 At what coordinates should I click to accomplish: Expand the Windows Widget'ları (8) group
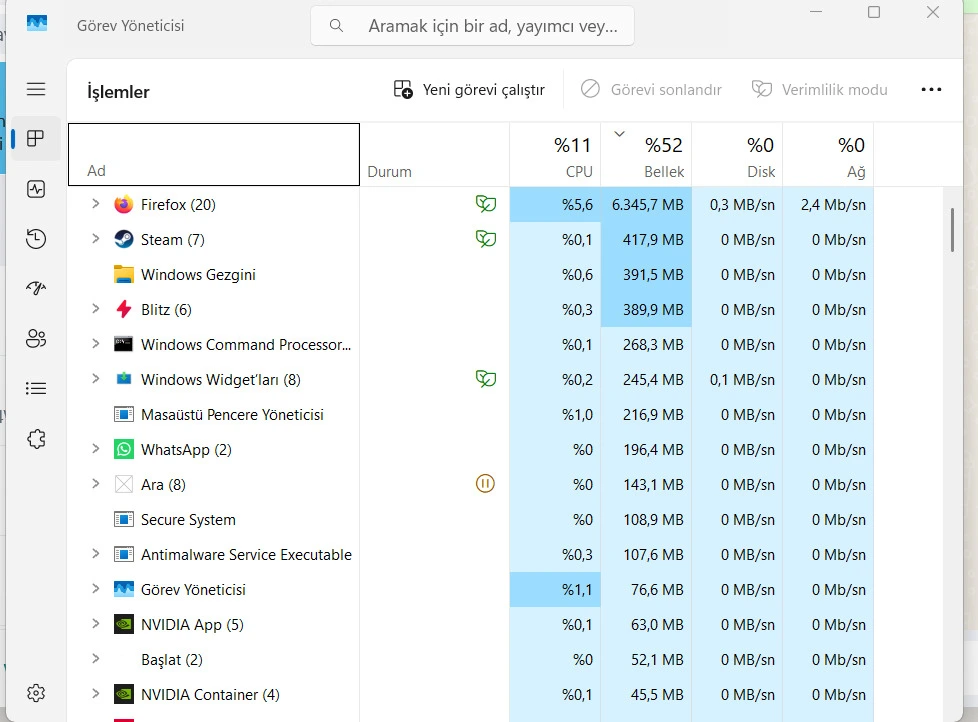pyautogui.click(x=95, y=378)
